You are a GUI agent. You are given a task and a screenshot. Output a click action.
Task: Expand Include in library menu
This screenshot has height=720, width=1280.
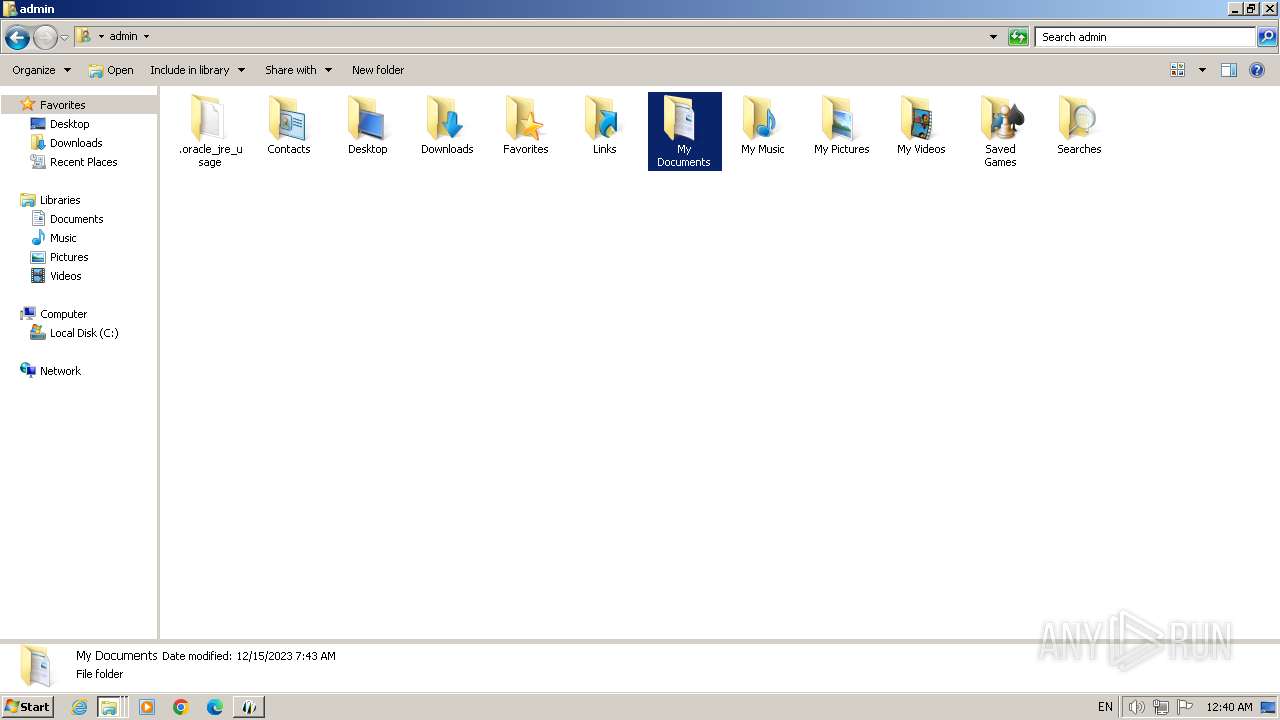pyautogui.click(x=197, y=70)
